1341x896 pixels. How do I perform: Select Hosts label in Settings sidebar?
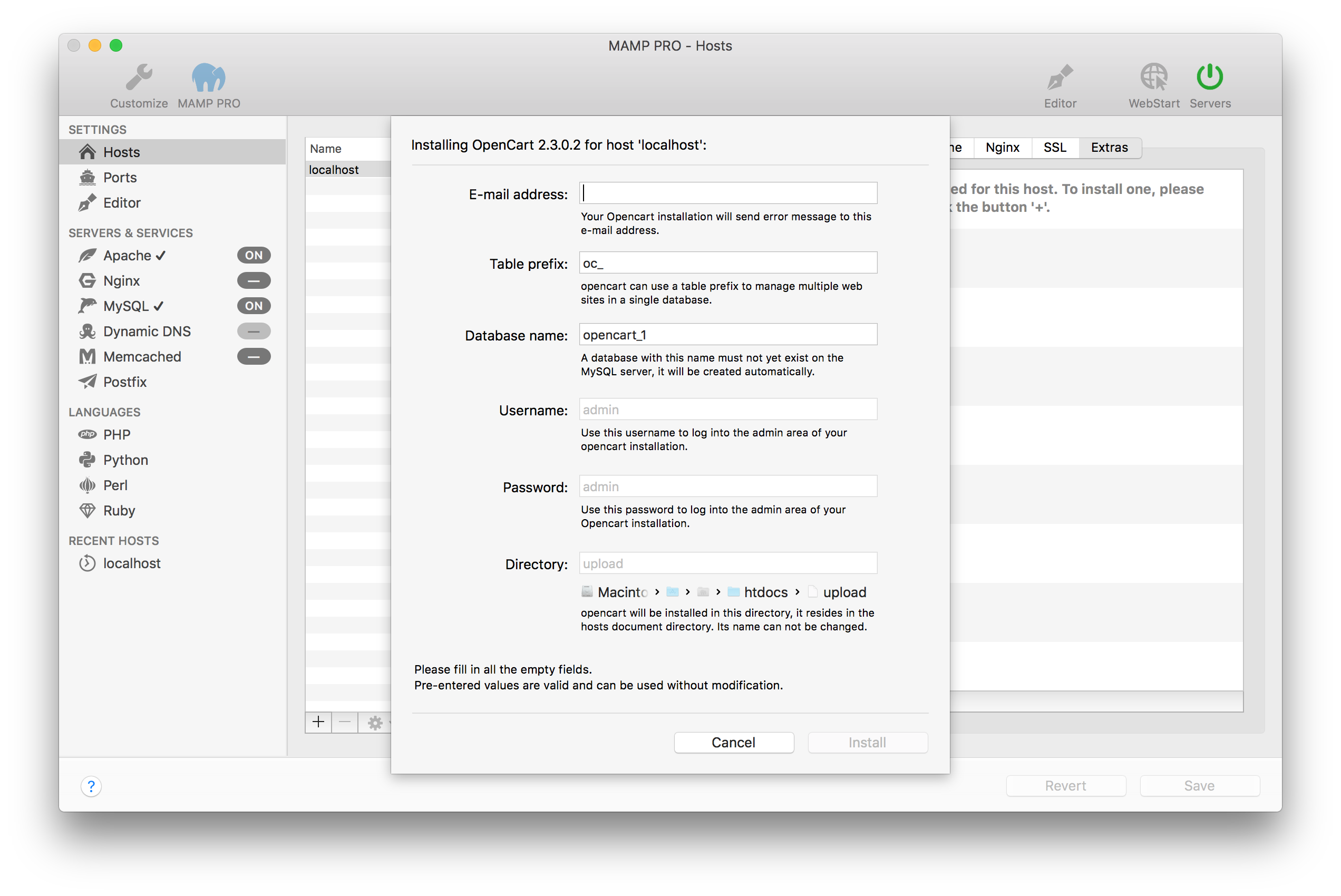coord(122,152)
